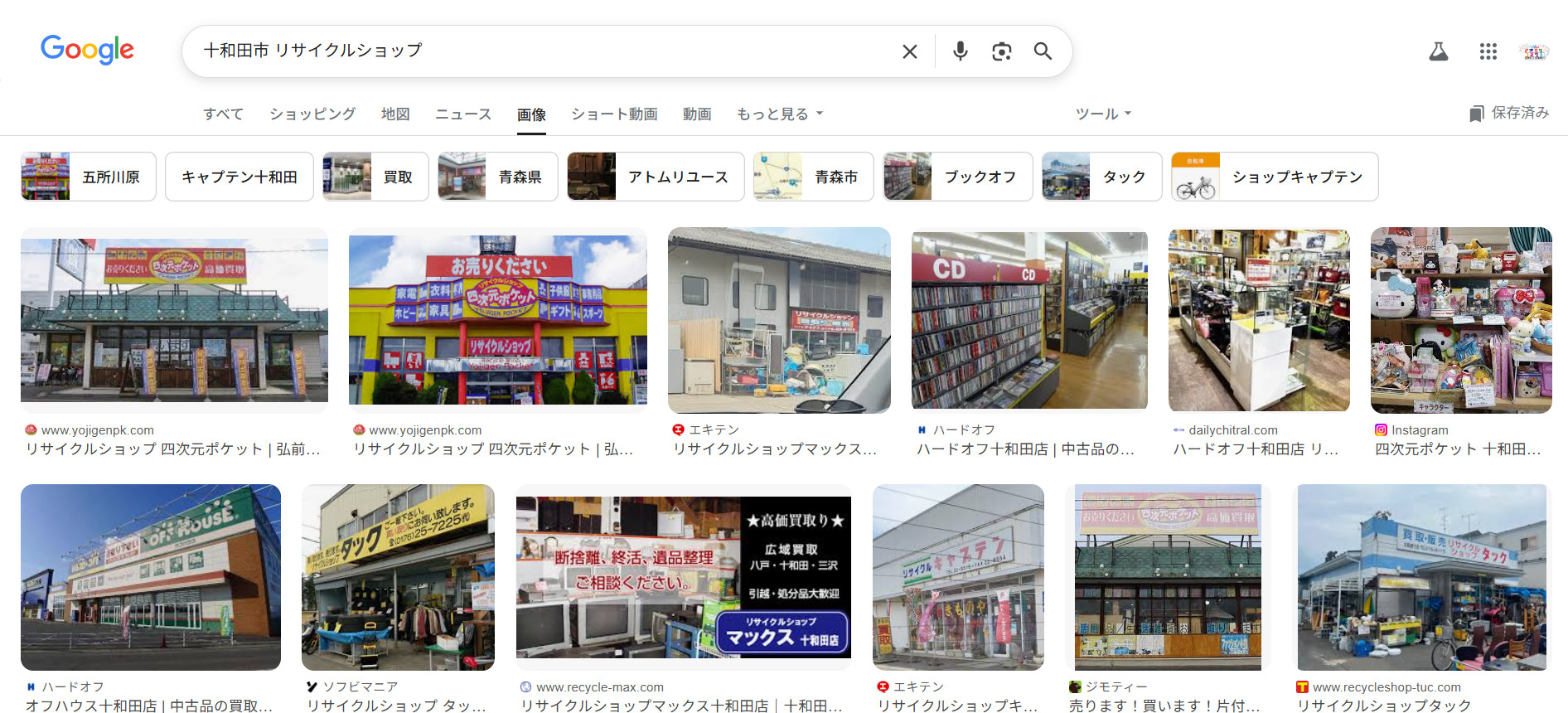The height and width of the screenshot is (713, 1568).
Task: Open the Instagram Hello Kitty goods image
Action: point(1461,320)
